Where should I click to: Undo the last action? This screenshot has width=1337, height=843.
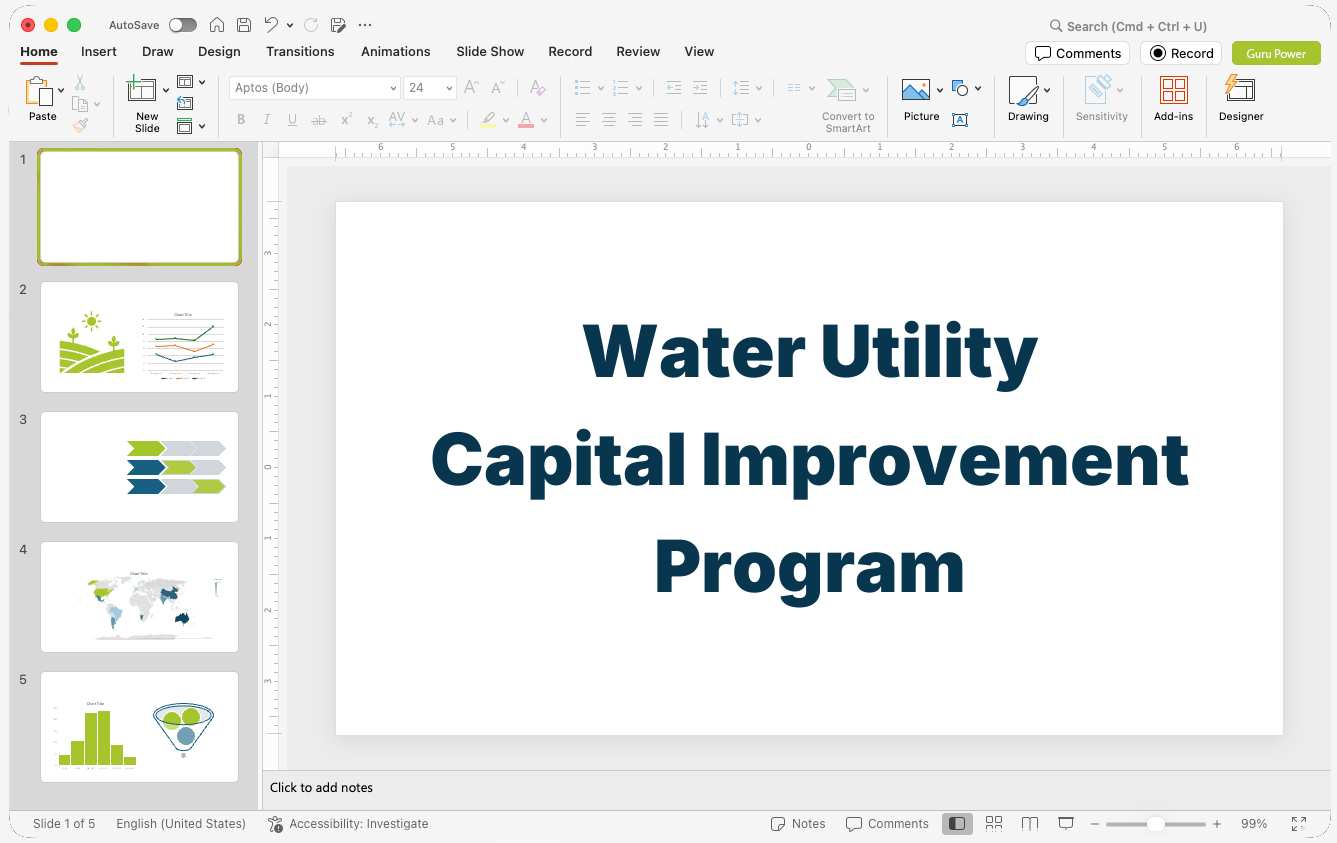(x=271, y=25)
